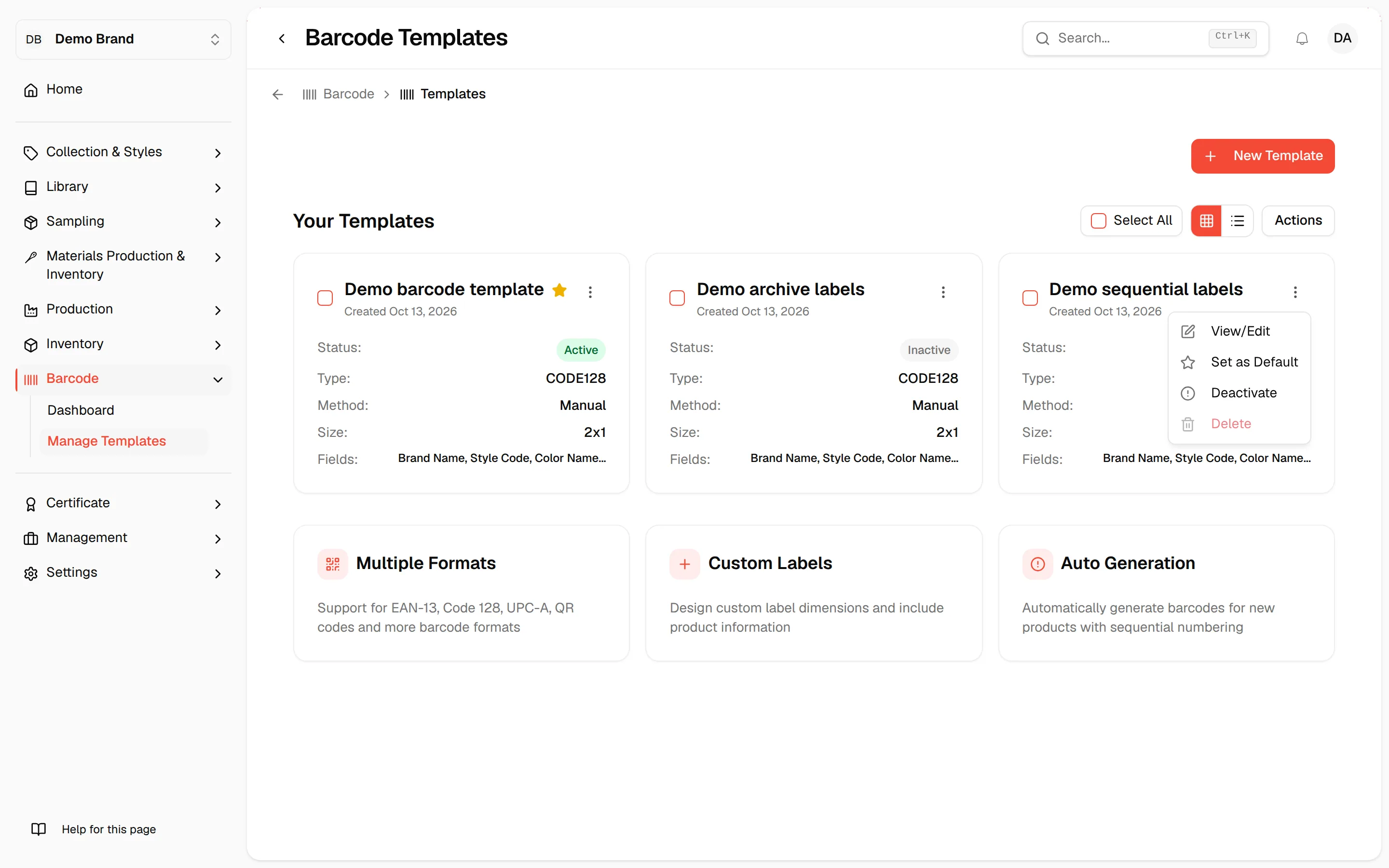Tick checkbox for Demo archive labels
The width and height of the screenshot is (1389, 868).
click(x=677, y=298)
